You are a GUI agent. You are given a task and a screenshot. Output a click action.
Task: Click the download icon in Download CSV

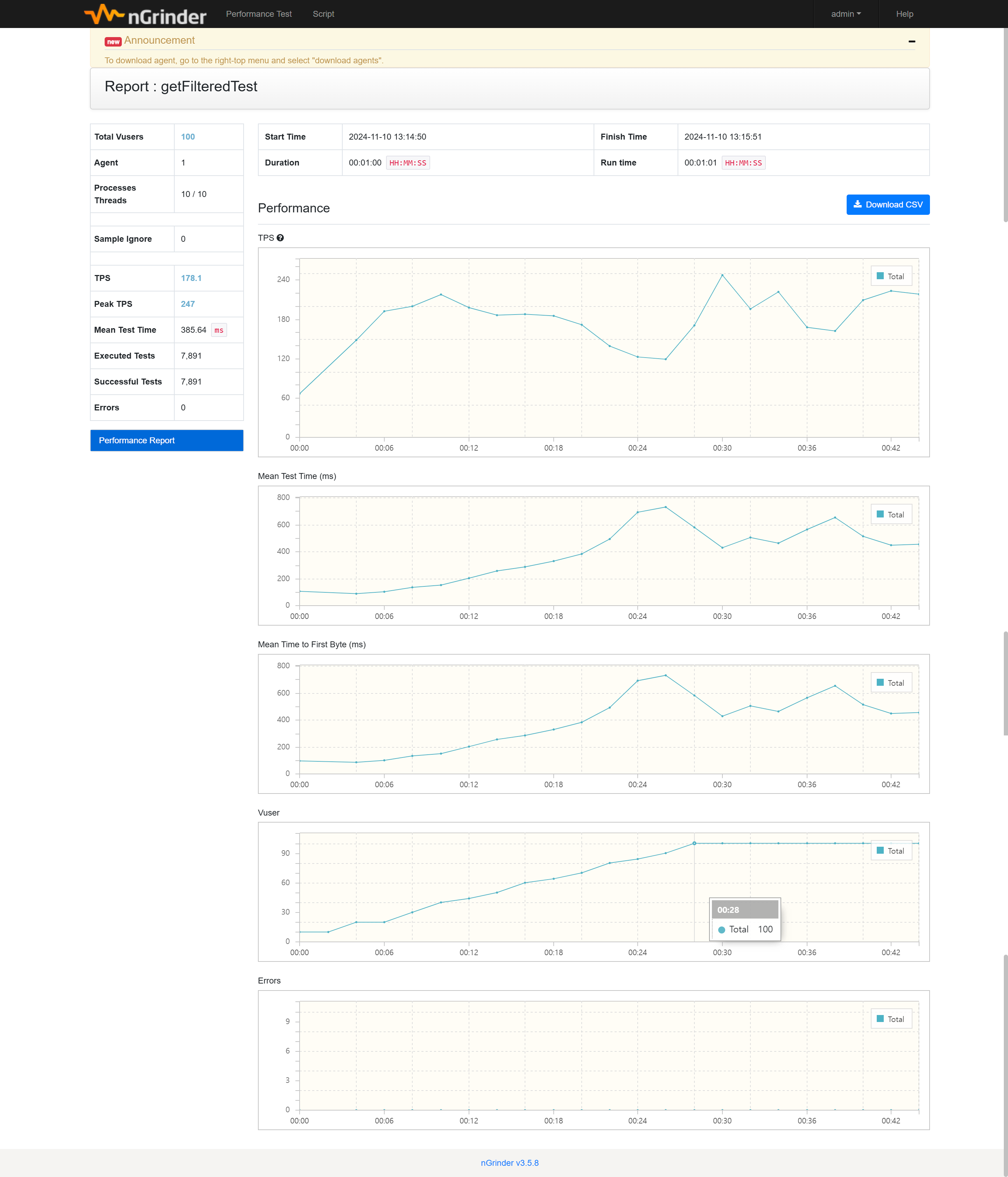857,204
